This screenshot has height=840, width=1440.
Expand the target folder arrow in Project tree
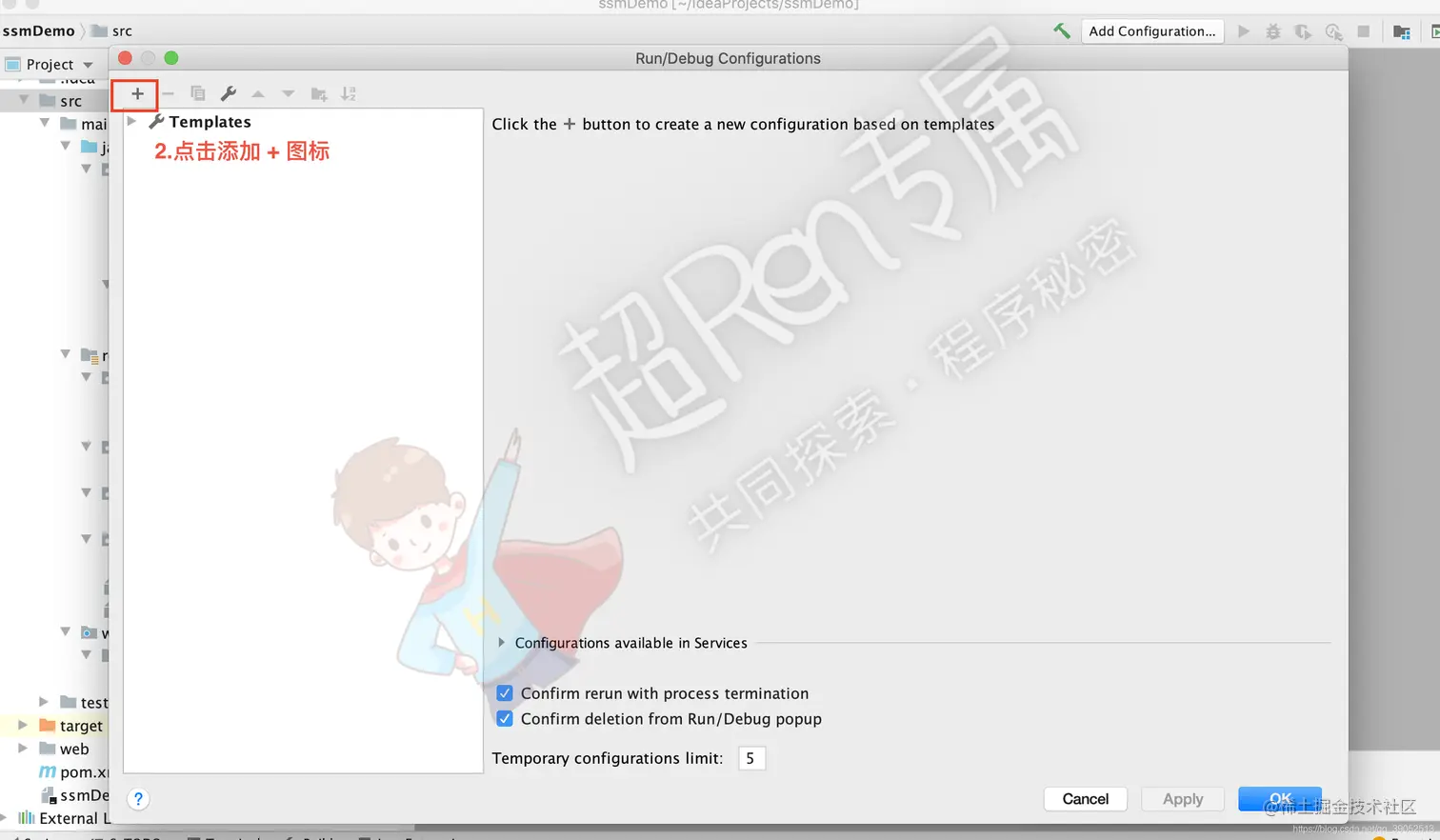click(x=23, y=725)
